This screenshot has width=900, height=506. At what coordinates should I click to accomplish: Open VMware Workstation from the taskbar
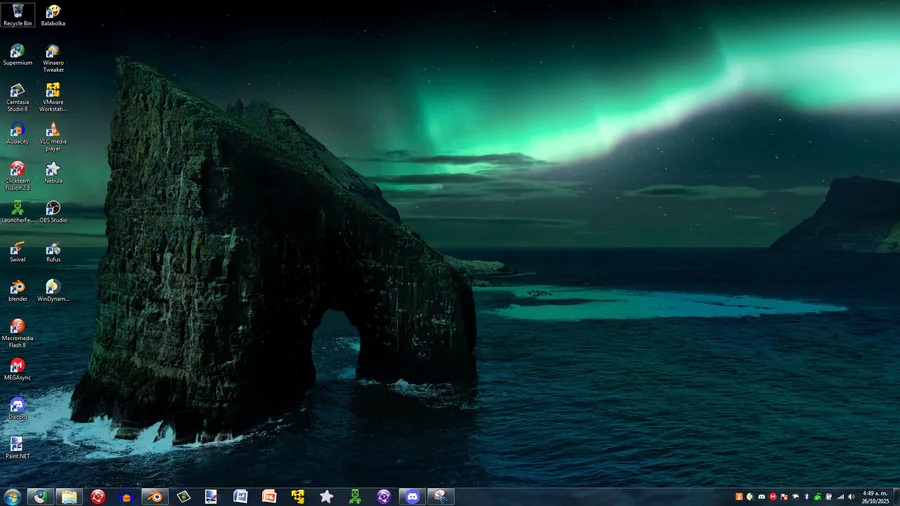297,497
